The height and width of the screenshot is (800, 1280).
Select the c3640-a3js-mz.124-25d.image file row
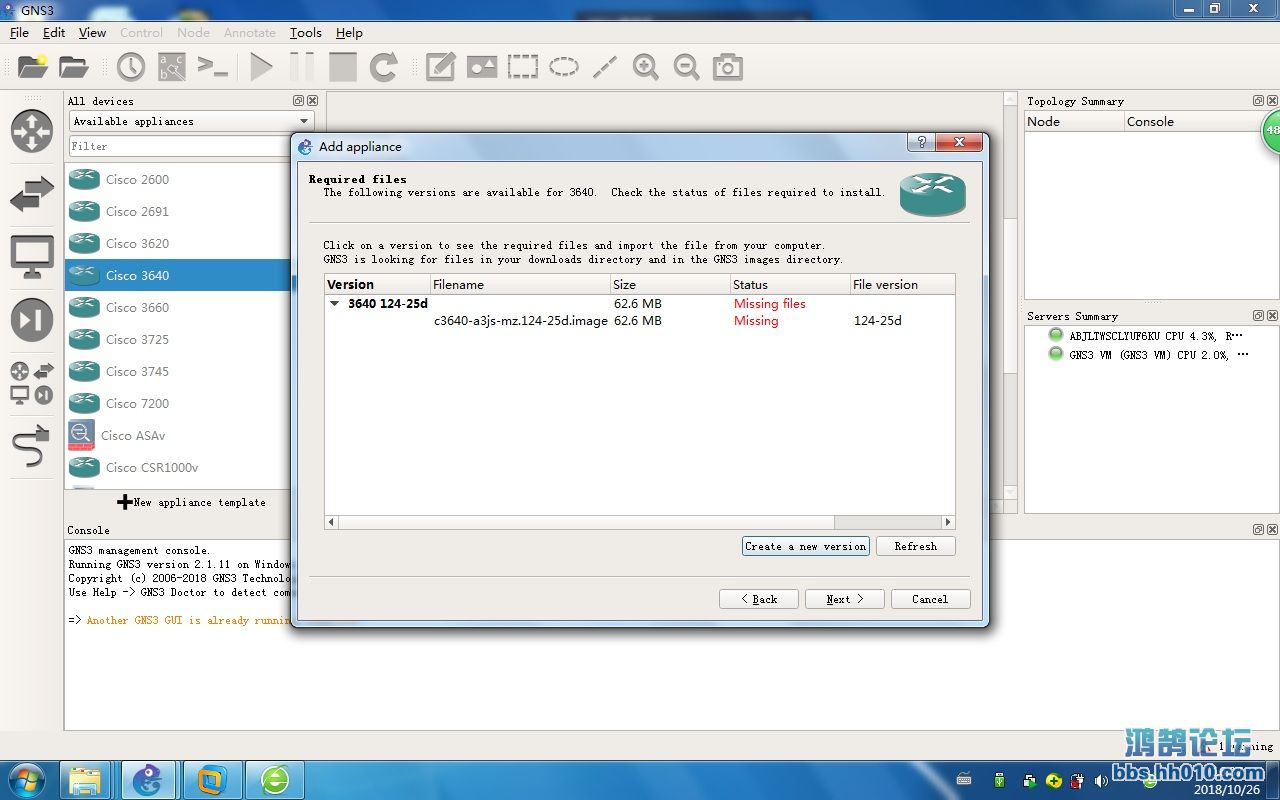point(640,321)
